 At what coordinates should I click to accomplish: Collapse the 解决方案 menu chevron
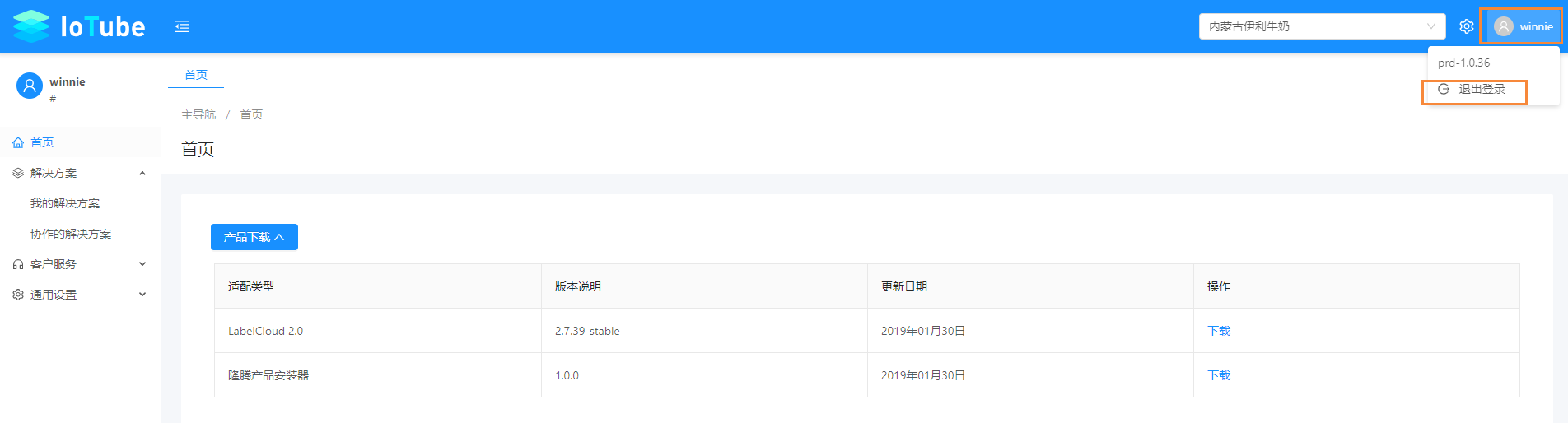(x=142, y=173)
